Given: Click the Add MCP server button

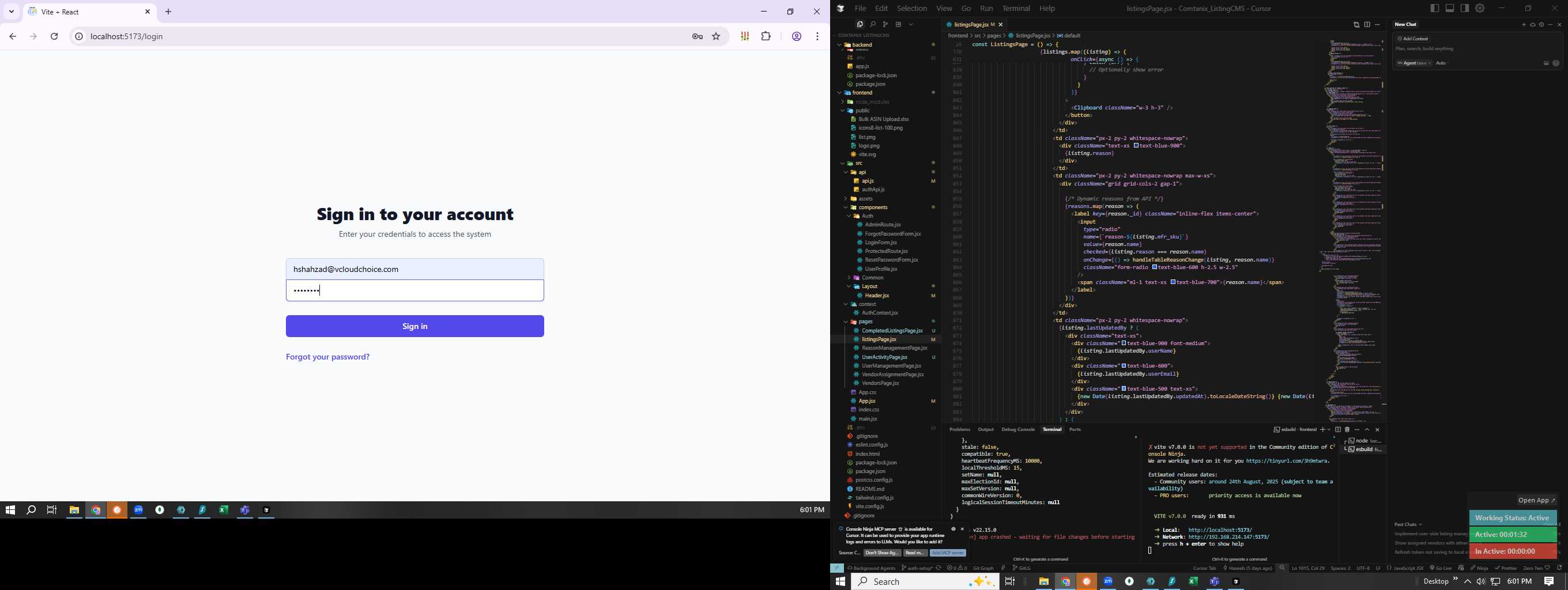Looking at the screenshot, I should [948, 553].
